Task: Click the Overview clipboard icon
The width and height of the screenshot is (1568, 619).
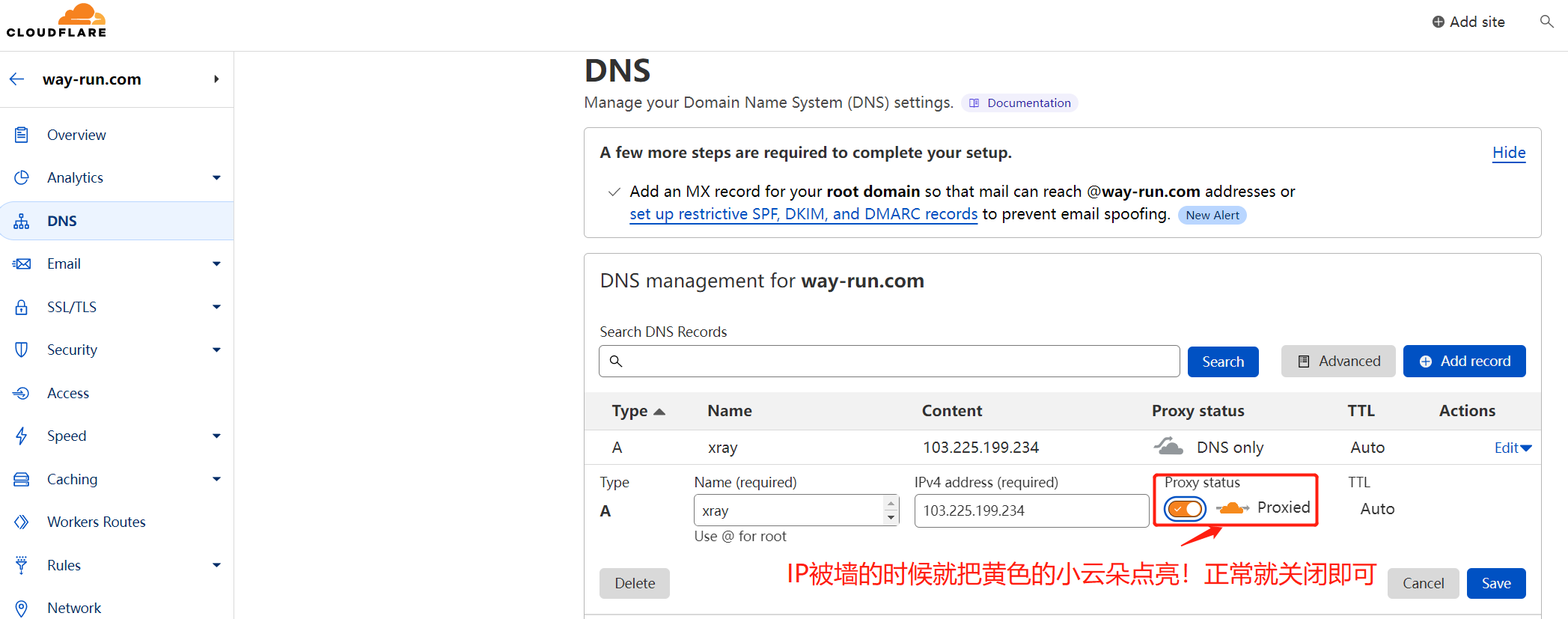Action: tap(22, 135)
